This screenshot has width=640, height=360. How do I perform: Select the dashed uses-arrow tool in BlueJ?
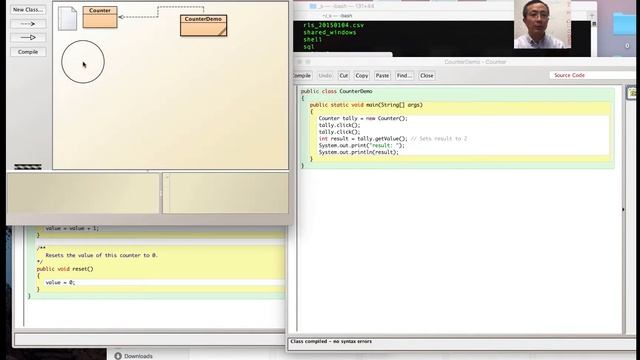point(28,24)
